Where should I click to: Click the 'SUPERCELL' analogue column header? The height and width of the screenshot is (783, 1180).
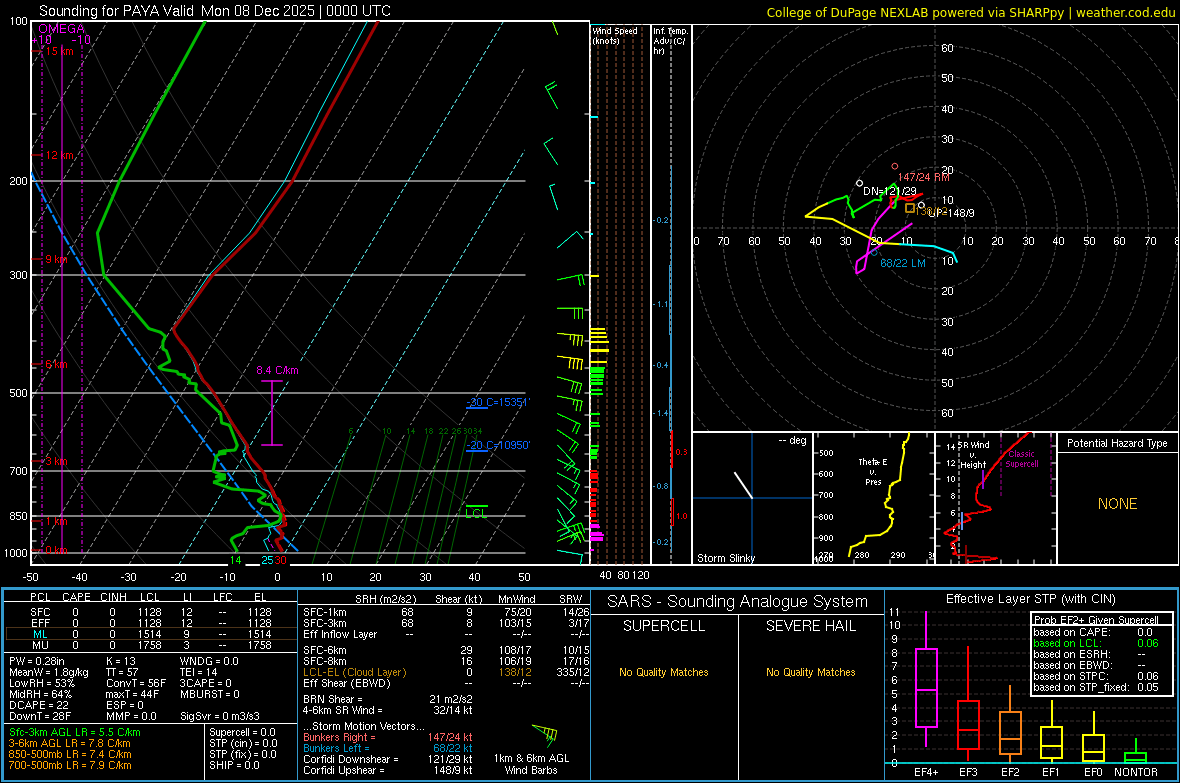pos(664,626)
